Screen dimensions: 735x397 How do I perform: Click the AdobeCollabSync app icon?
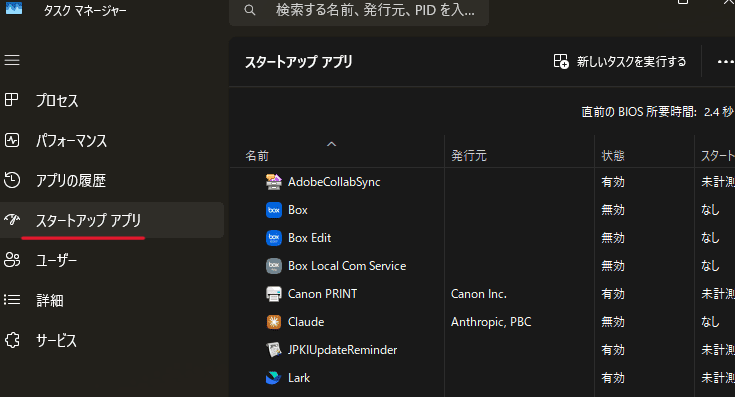point(274,182)
